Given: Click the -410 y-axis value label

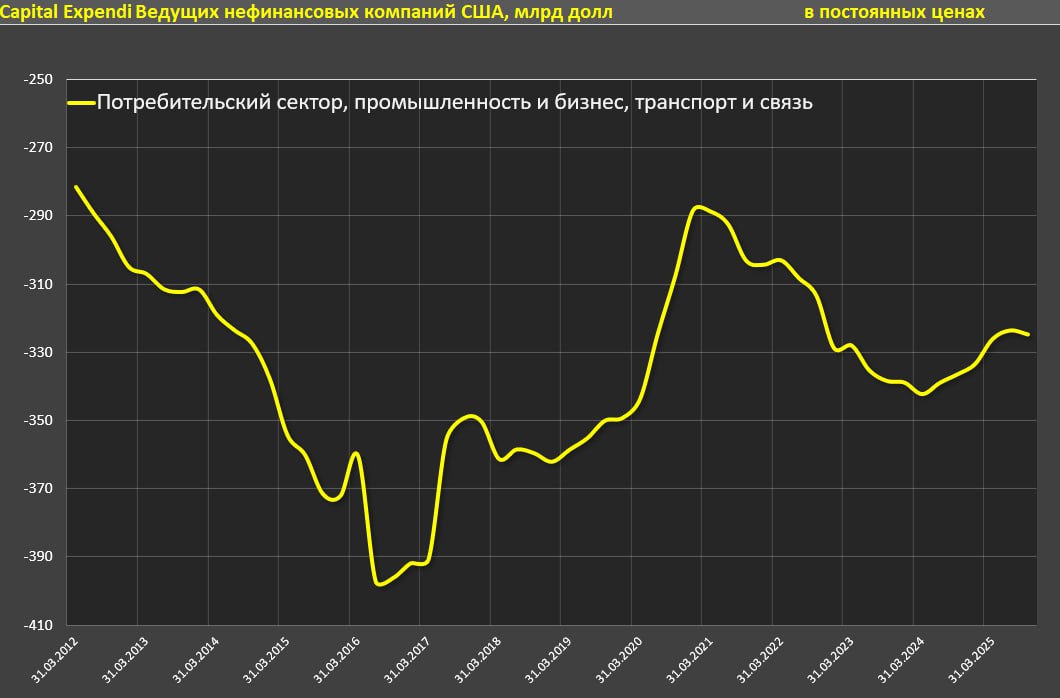Looking at the screenshot, I should (40, 625).
